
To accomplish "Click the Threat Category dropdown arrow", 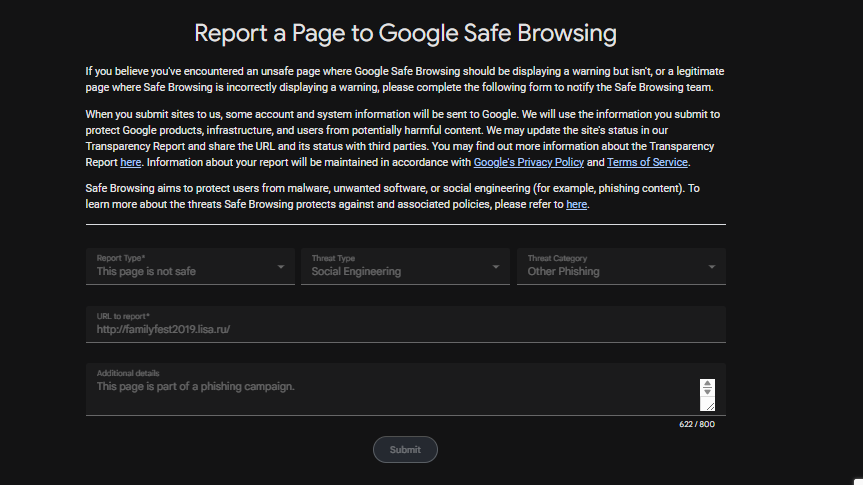I will tap(712, 267).
